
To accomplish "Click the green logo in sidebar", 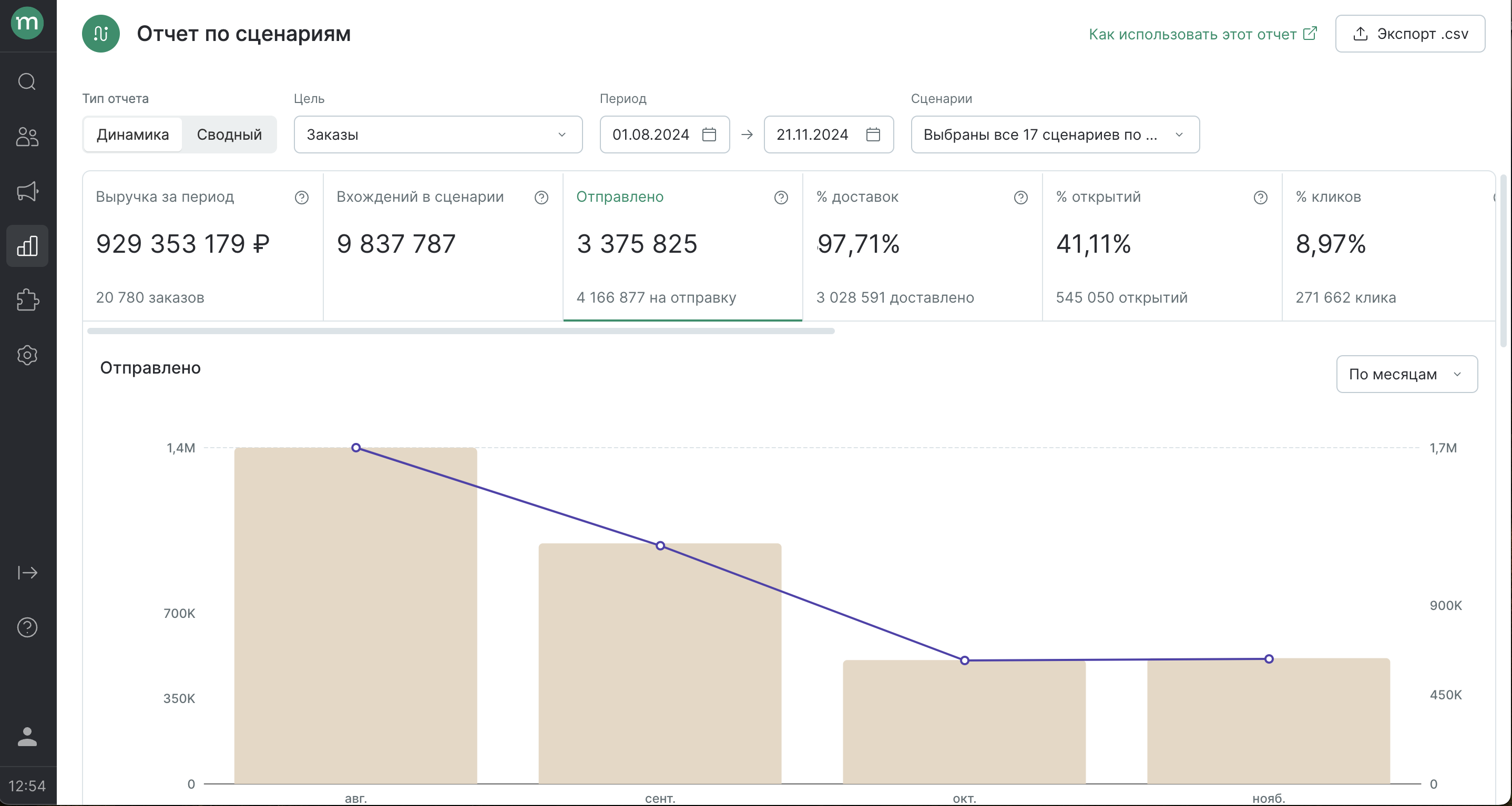I will click(x=27, y=24).
